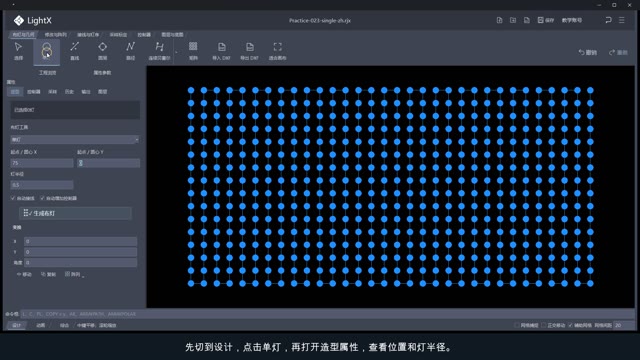The image size is (640, 360).
Task: Click the 生成布灯 button
Action: [76, 213]
